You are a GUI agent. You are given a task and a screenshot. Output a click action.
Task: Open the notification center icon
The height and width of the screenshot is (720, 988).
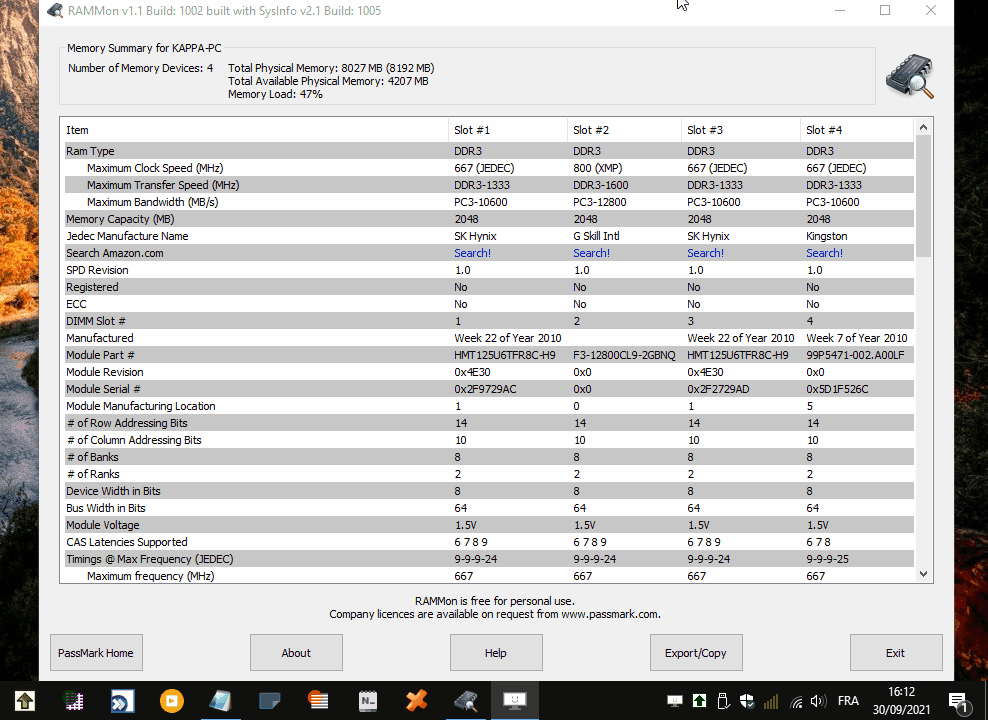pos(958,701)
